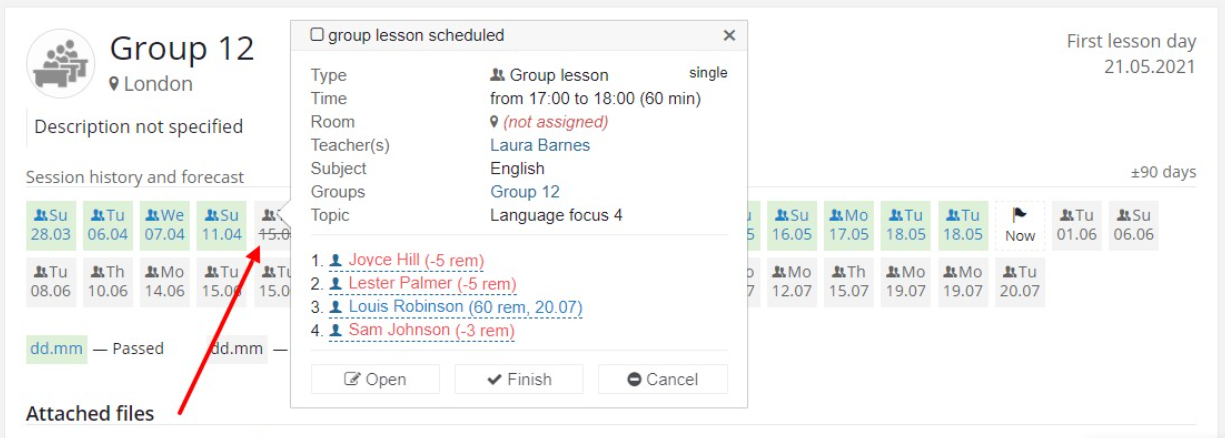Select the Su 28.03 passed session
Image resolution: width=1225 pixels, height=438 pixels.
(x=52, y=225)
